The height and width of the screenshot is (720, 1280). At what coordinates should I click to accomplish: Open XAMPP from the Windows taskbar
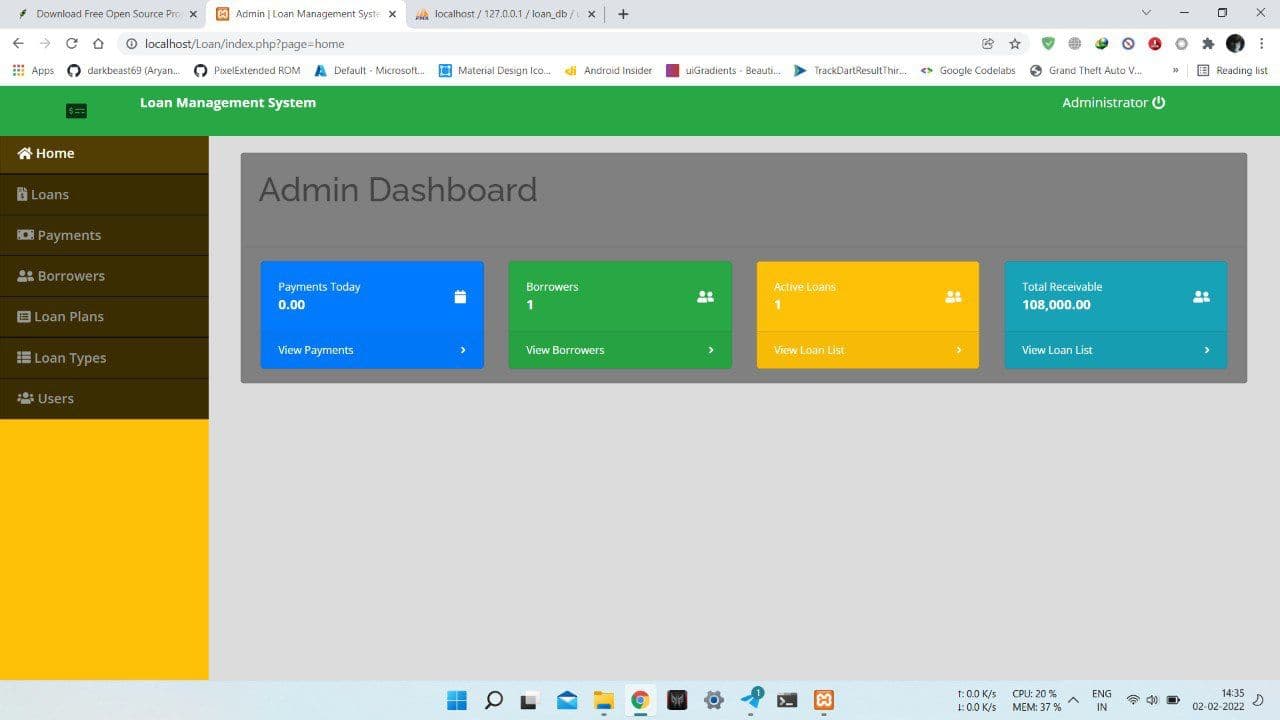(824, 700)
